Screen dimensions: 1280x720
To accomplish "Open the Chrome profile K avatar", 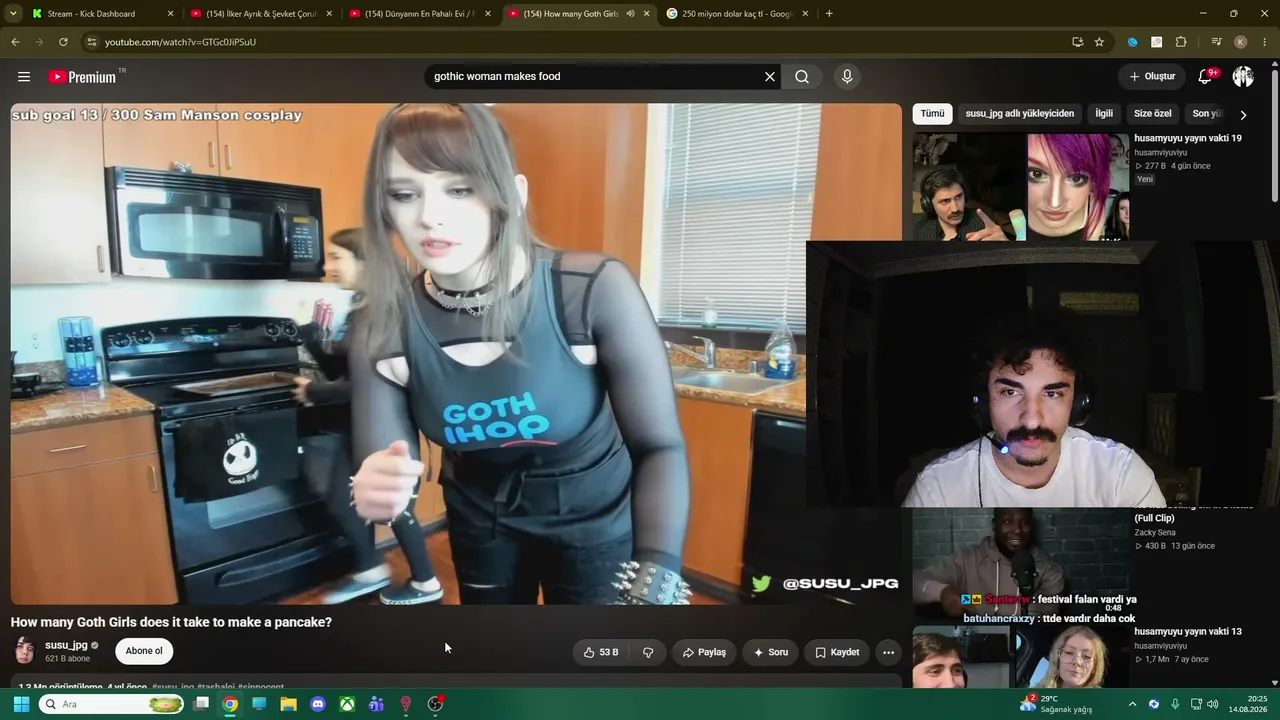I will [x=1240, y=42].
